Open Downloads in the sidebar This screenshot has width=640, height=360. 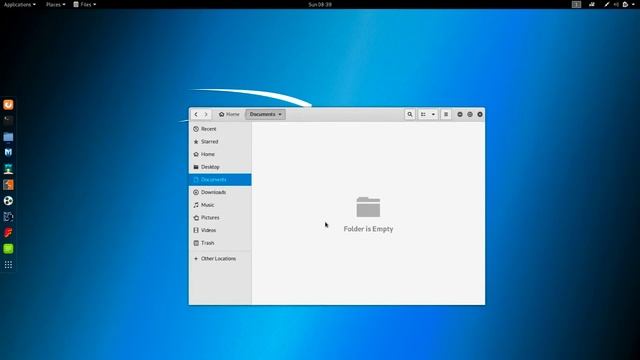tap(220, 192)
